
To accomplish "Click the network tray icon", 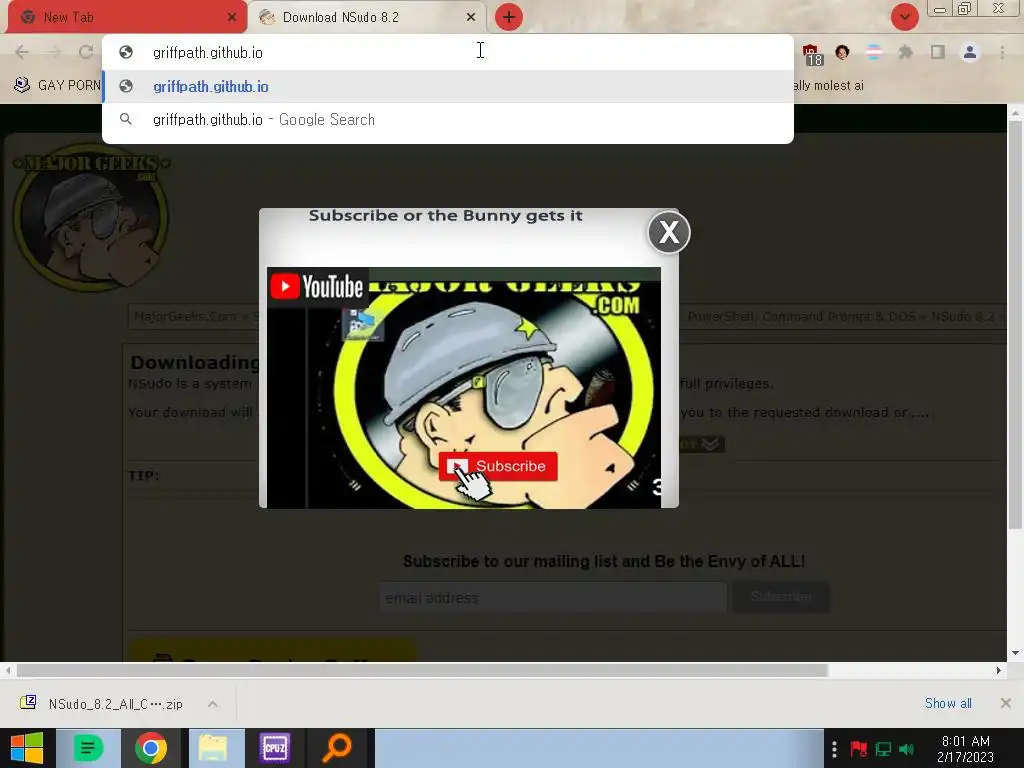I will click(x=883, y=749).
